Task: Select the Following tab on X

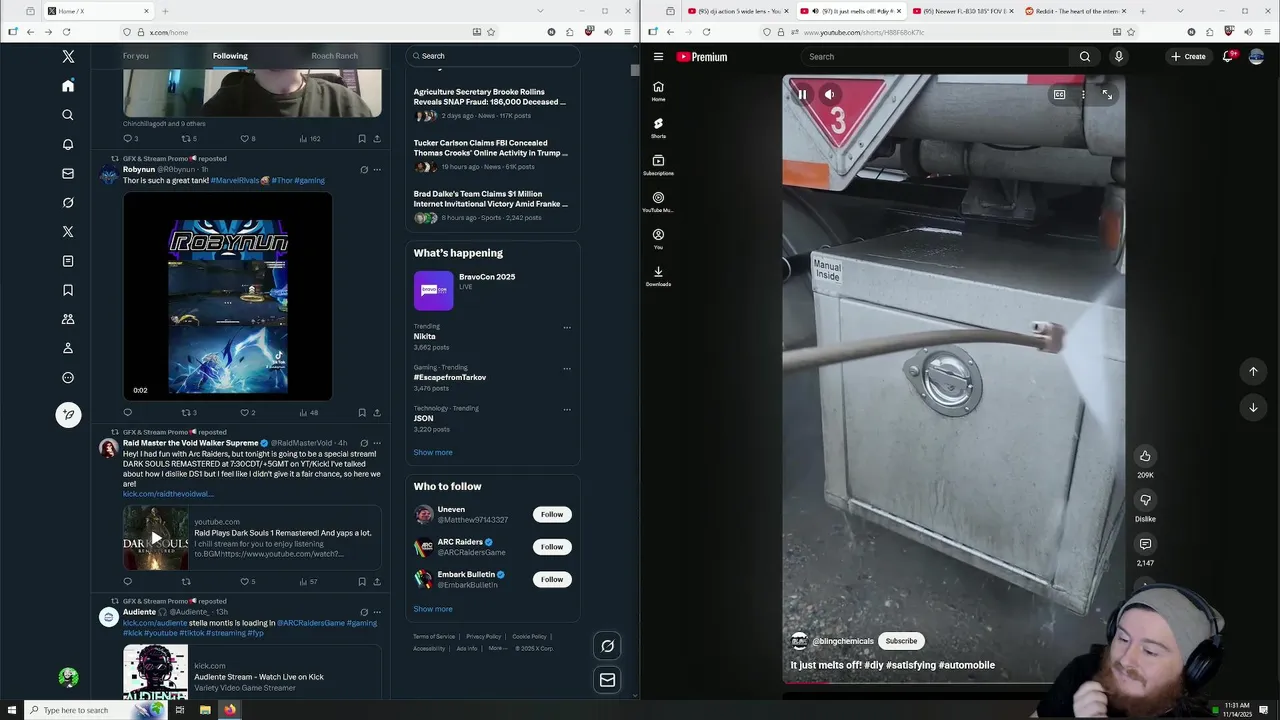Action: click(x=230, y=56)
